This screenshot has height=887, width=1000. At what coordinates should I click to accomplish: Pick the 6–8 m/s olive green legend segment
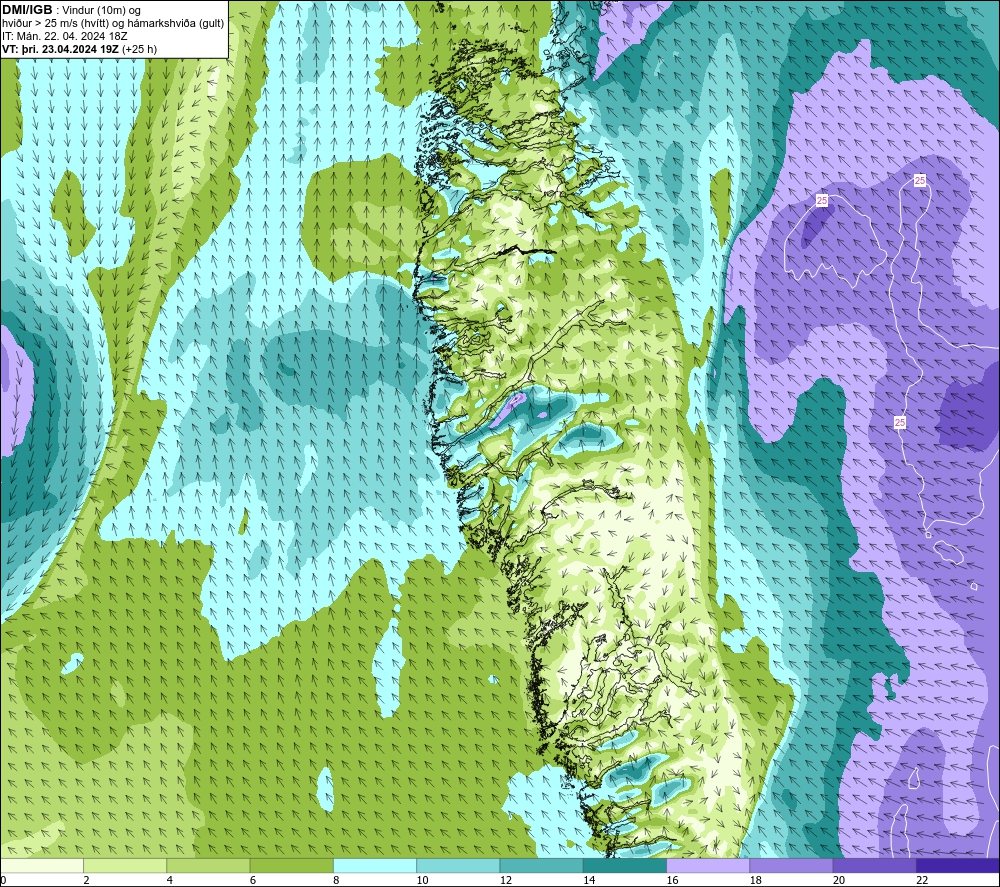point(291,865)
